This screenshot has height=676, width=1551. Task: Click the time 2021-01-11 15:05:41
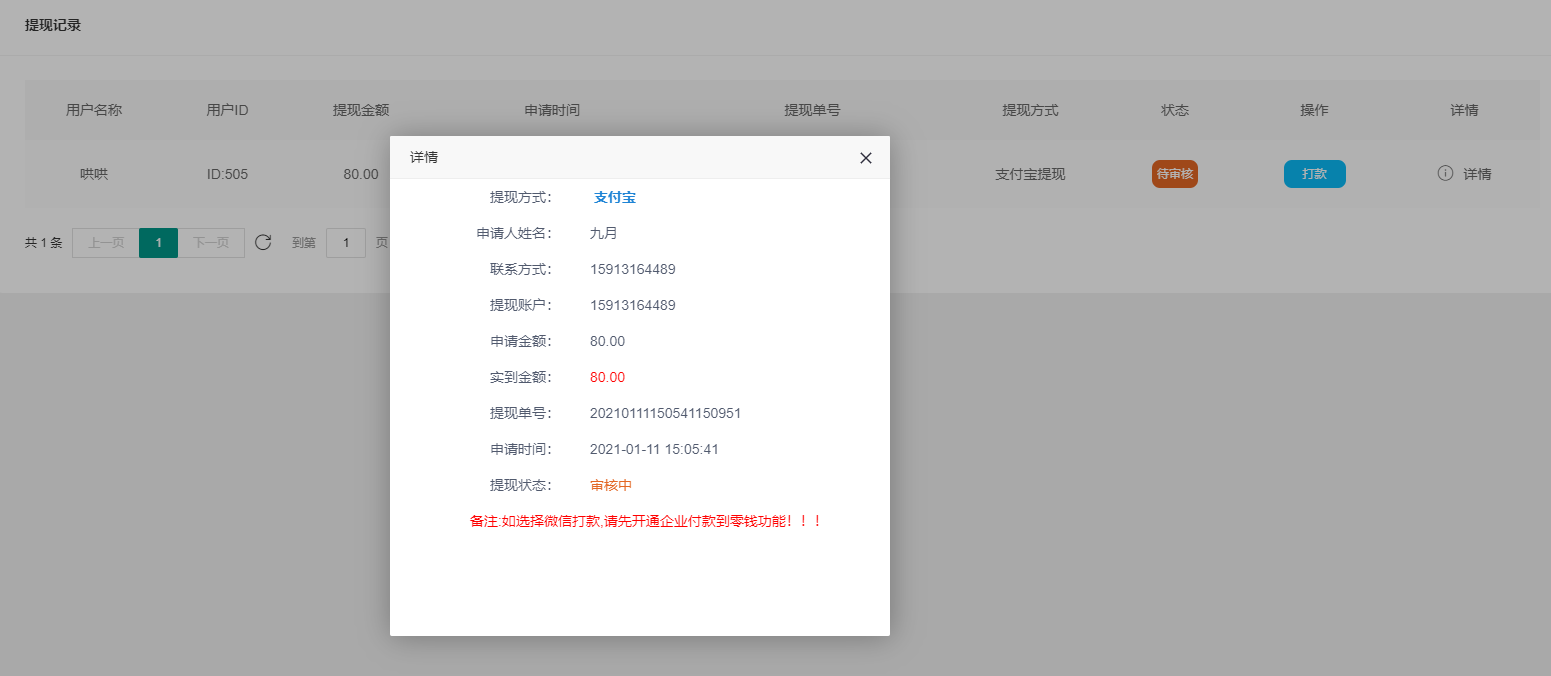click(x=654, y=449)
